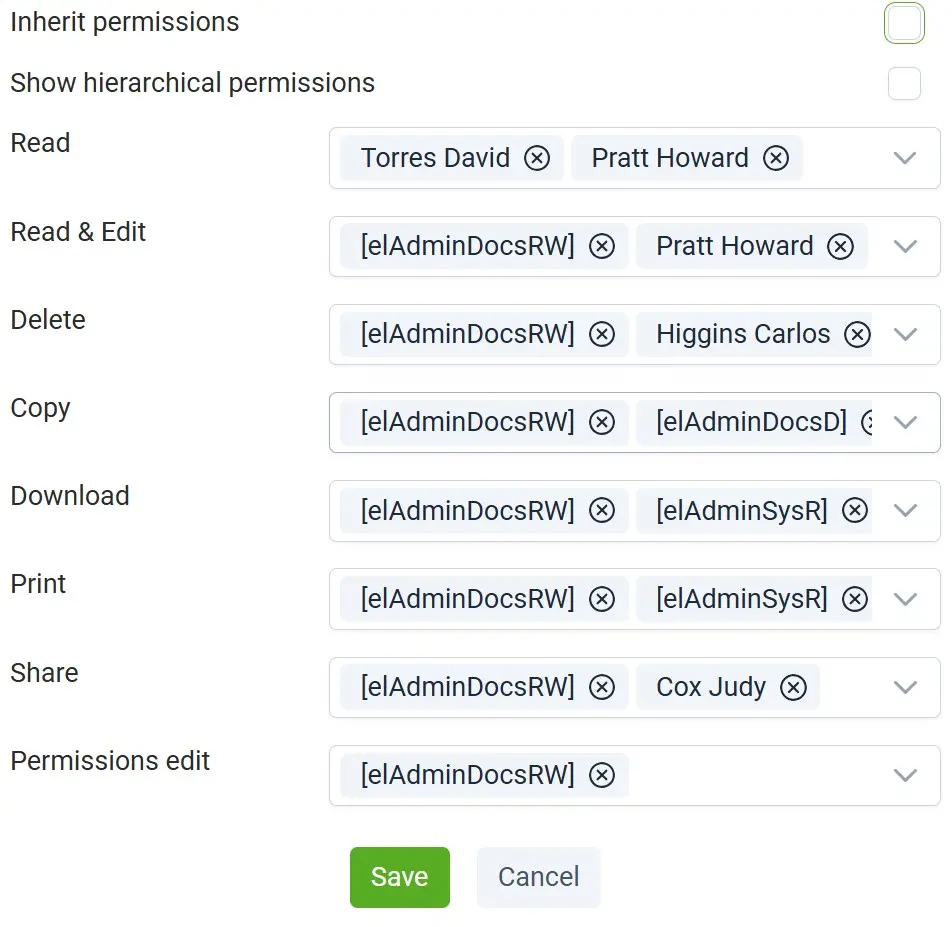Remove Higgins Carlos from Delete permissions
Image resolution: width=952 pixels, height=927 pixels.
click(x=857, y=334)
